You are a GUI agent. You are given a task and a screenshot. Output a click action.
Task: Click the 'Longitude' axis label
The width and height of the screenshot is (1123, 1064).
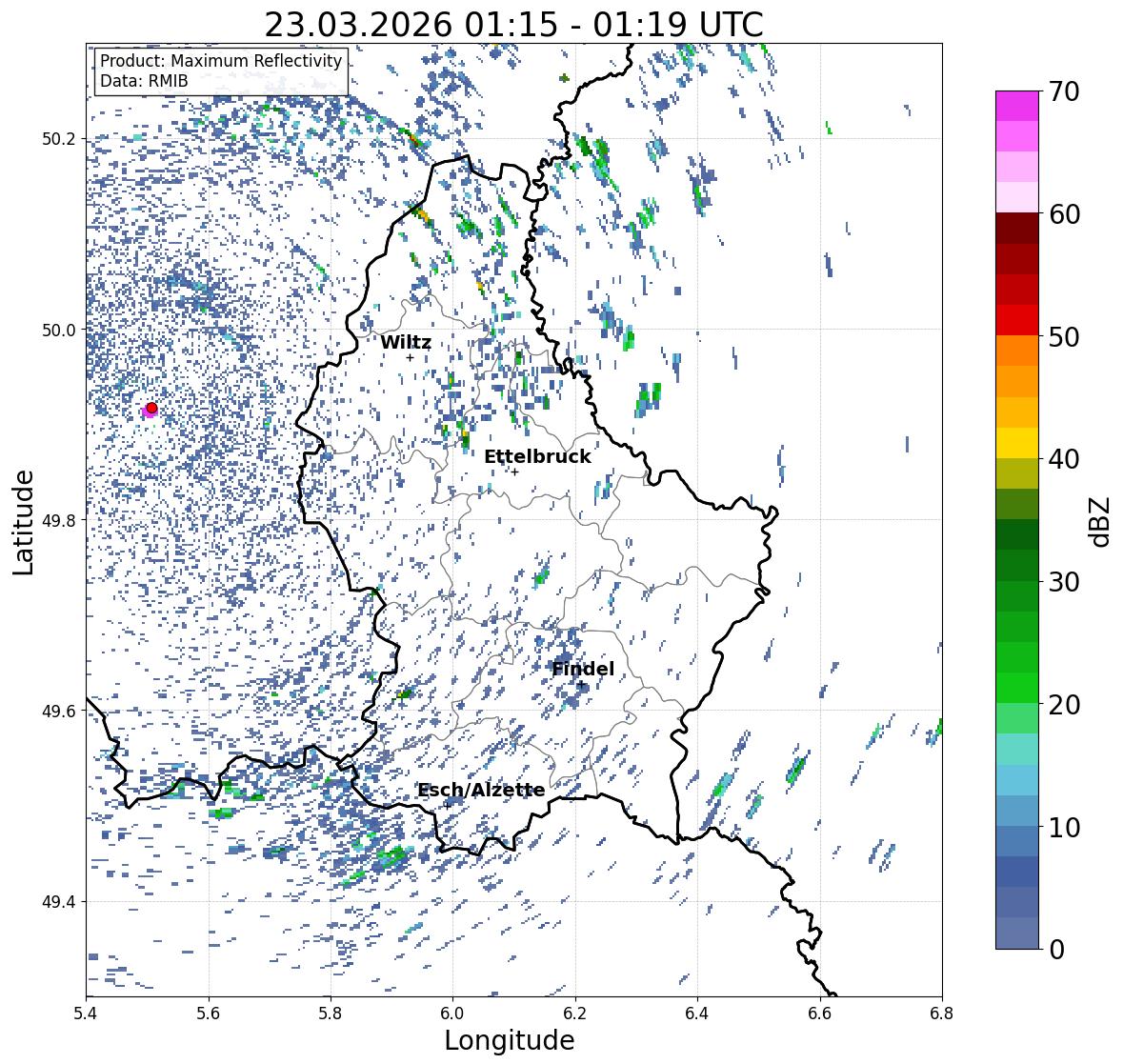(510, 1040)
